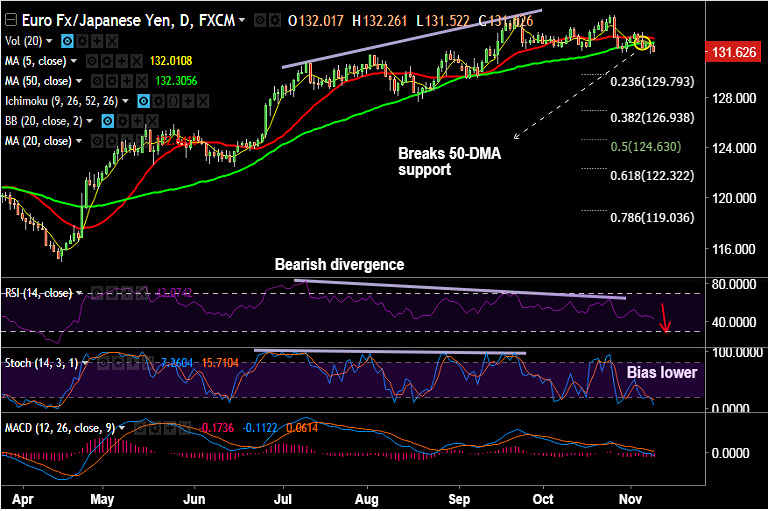The image size is (768, 511).
Task: Remove RSI indicator with its X icon
Action: pos(142,293)
